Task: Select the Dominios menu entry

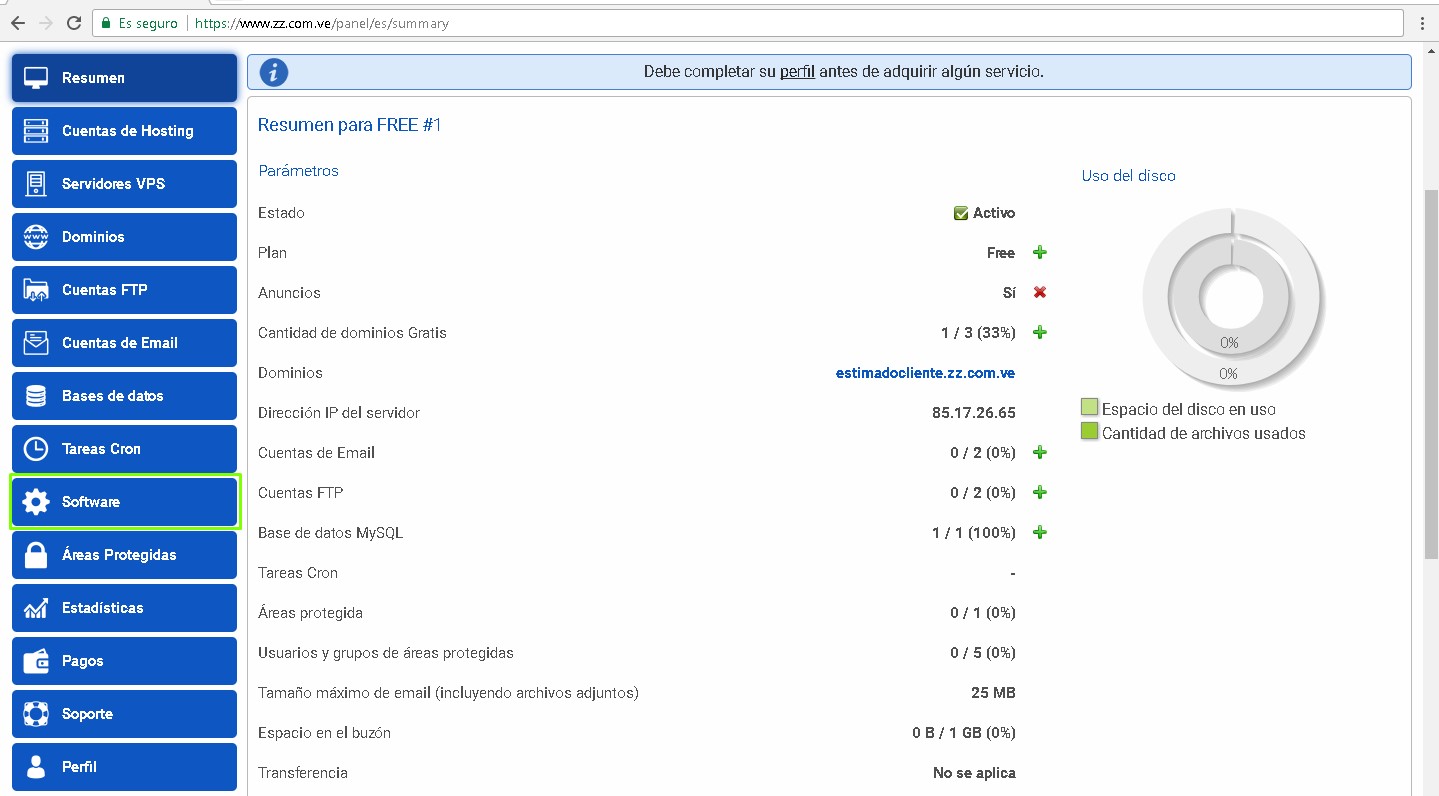Action: pyautogui.click(x=124, y=237)
